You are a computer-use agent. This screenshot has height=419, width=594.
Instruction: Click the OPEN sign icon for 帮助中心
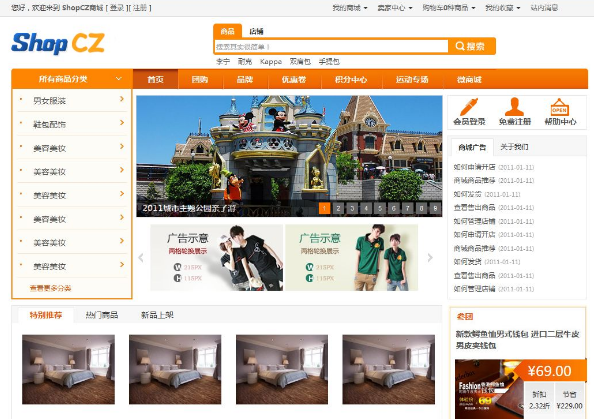pyautogui.click(x=560, y=107)
